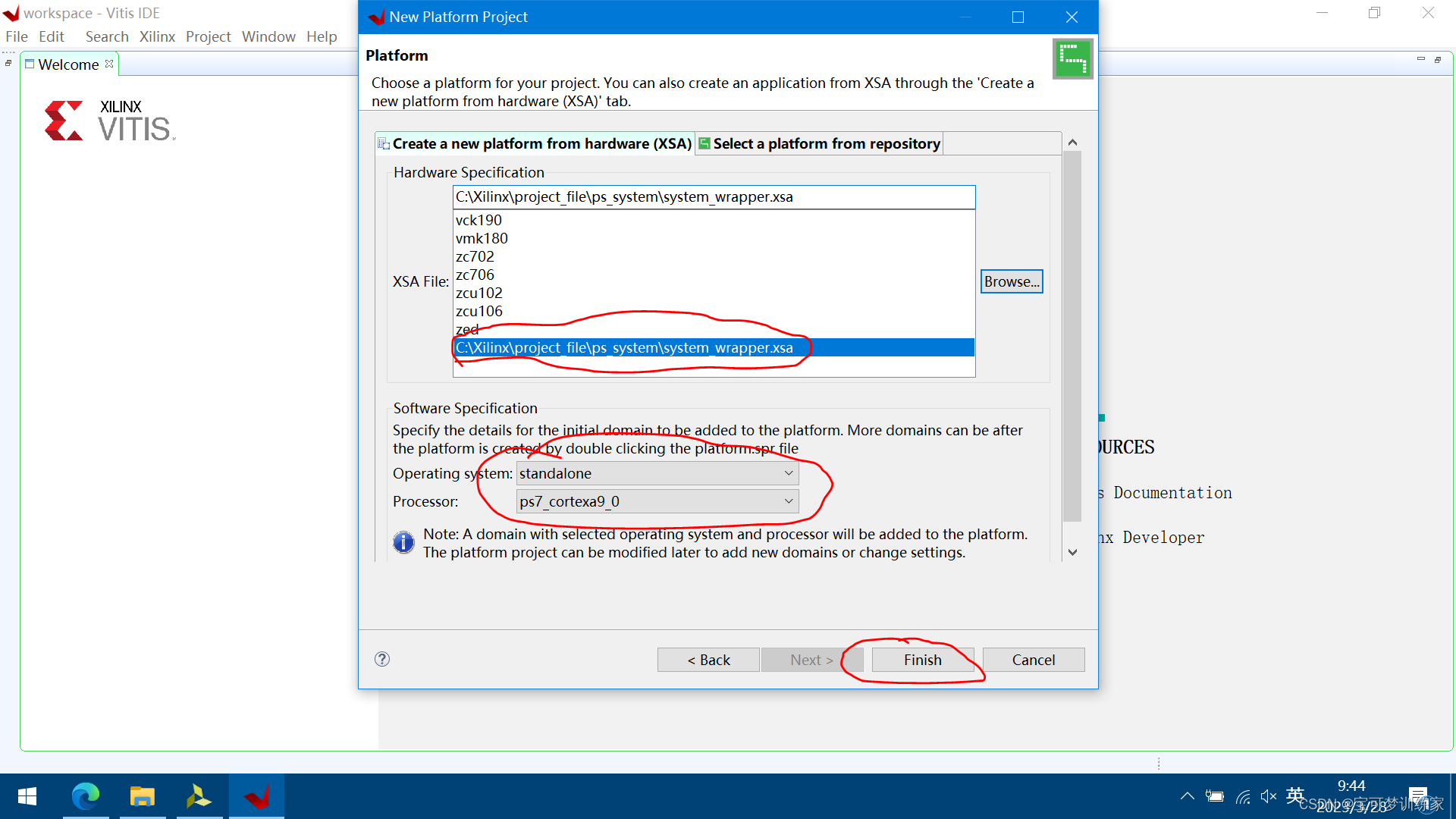Click scroll down arrow in dialog scrollbar
1456x819 pixels.
[1072, 552]
